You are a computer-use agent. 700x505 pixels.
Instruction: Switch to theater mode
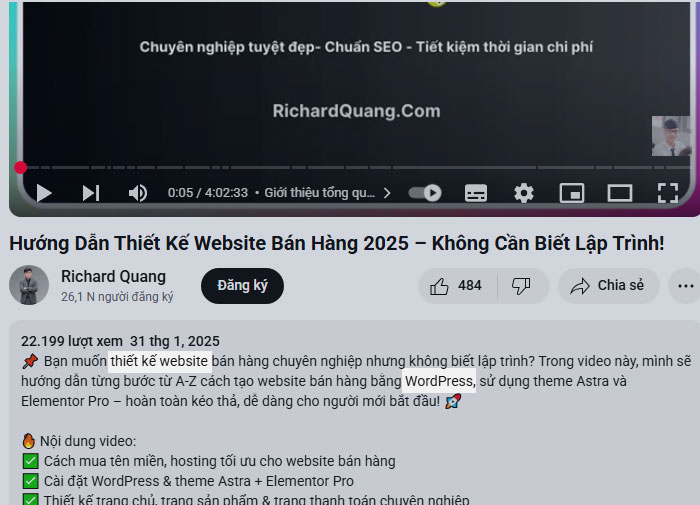620,193
